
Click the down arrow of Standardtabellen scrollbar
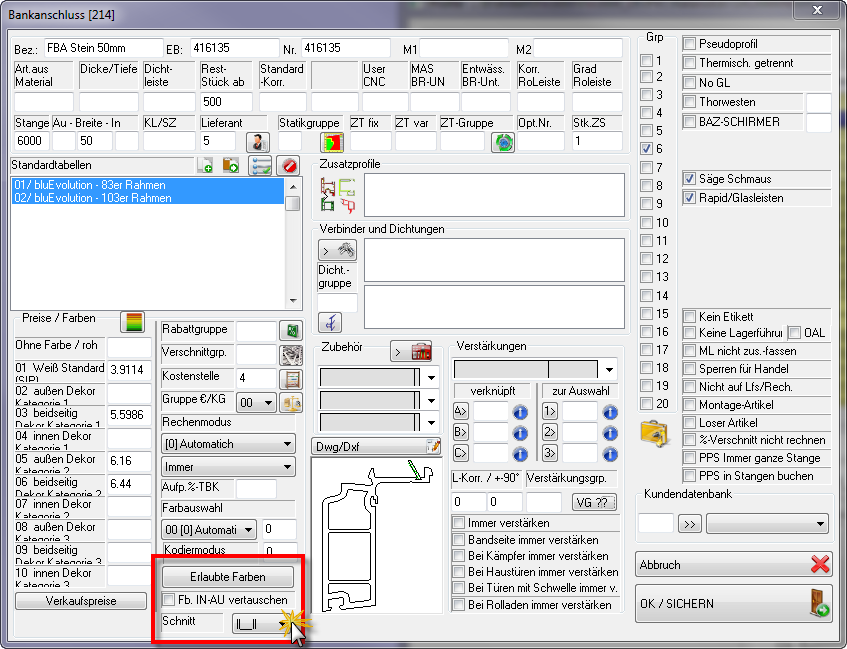[293, 300]
